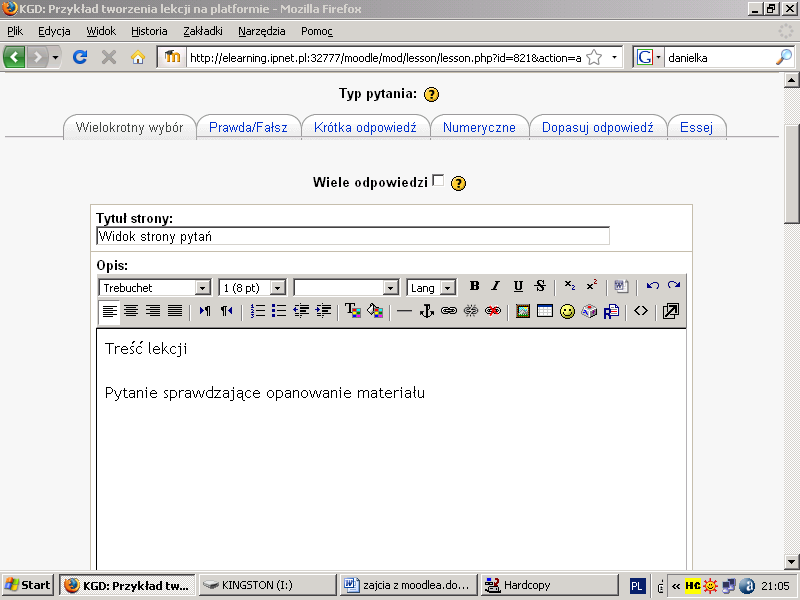Create an anchor in the editor
This screenshot has height=600, width=800.
pos(427,311)
